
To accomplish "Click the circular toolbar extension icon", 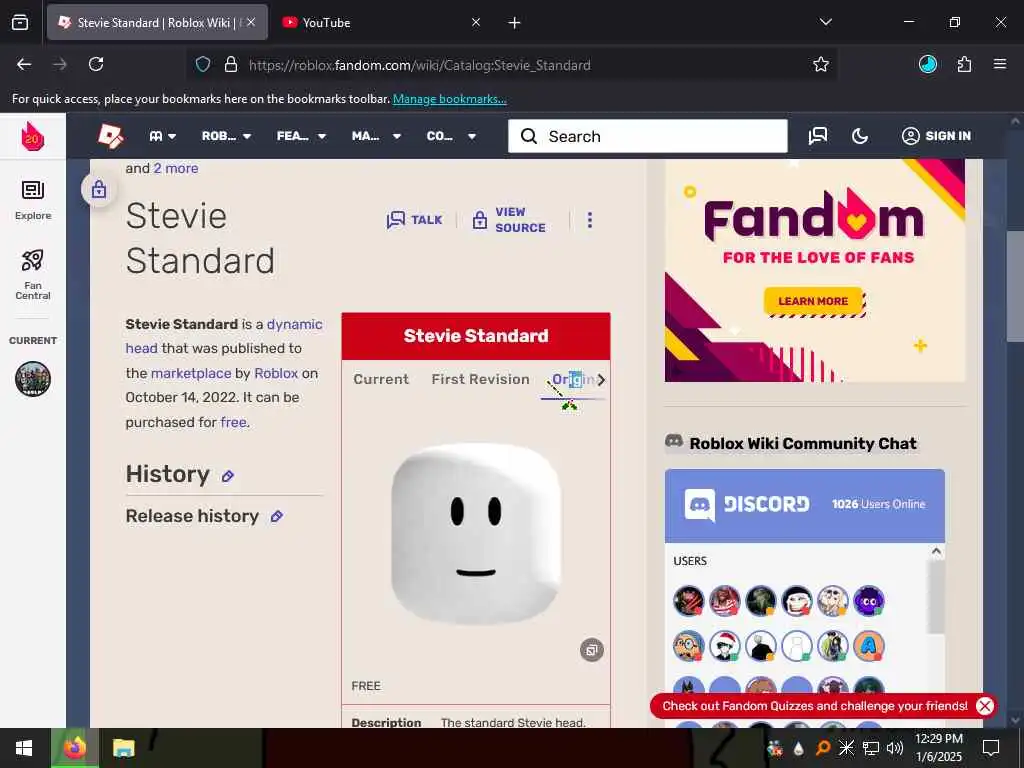I will 928,64.
